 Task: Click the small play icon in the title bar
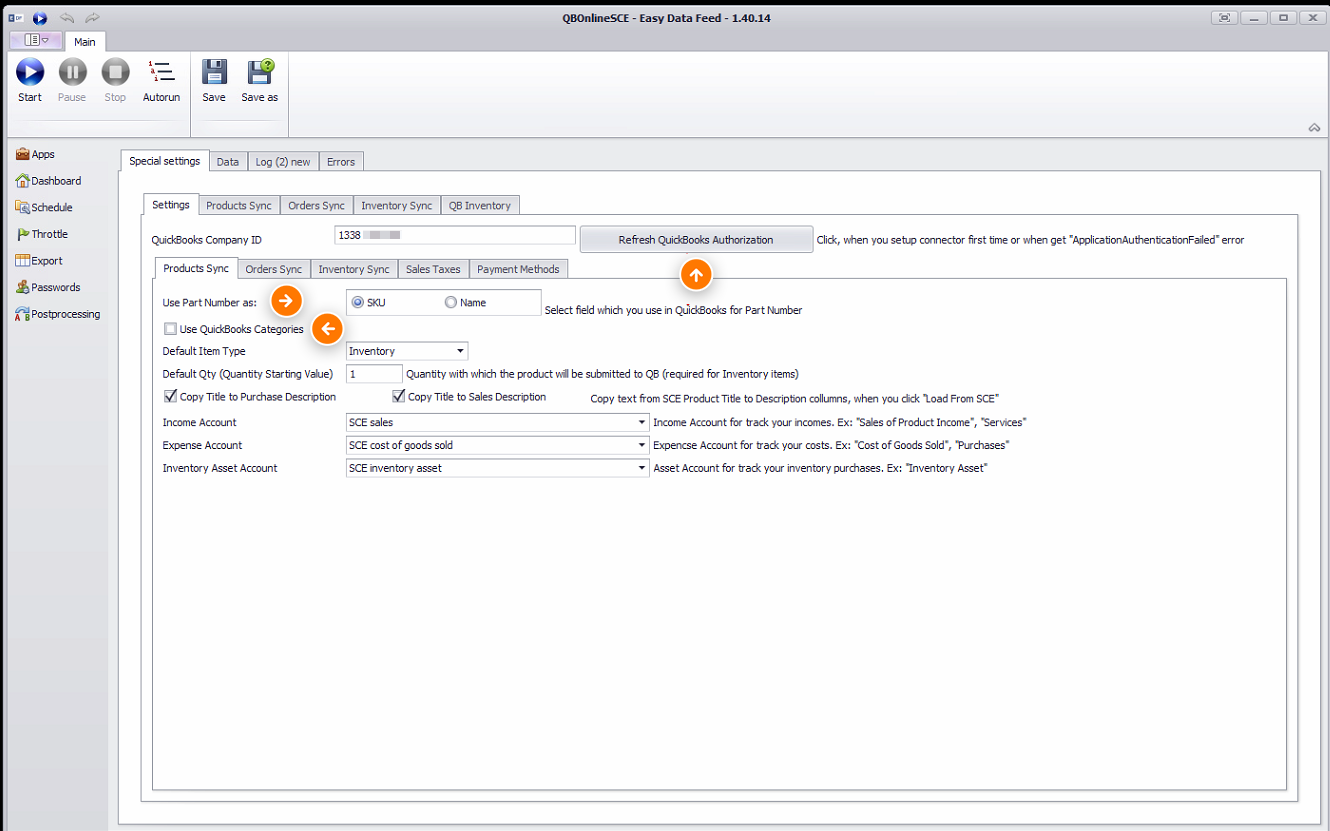40,18
